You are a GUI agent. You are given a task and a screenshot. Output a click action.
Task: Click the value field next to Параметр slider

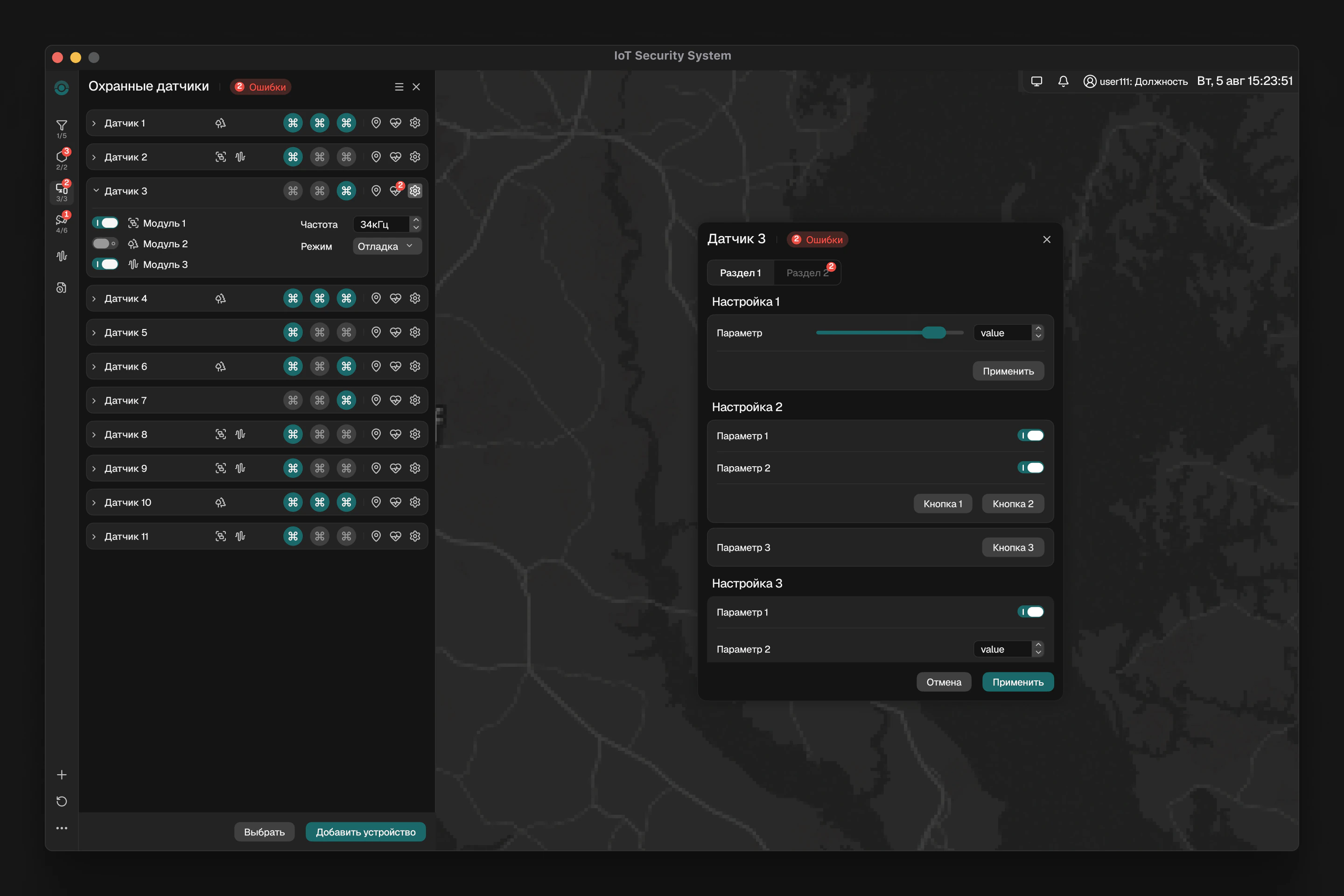coord(1002,333)
